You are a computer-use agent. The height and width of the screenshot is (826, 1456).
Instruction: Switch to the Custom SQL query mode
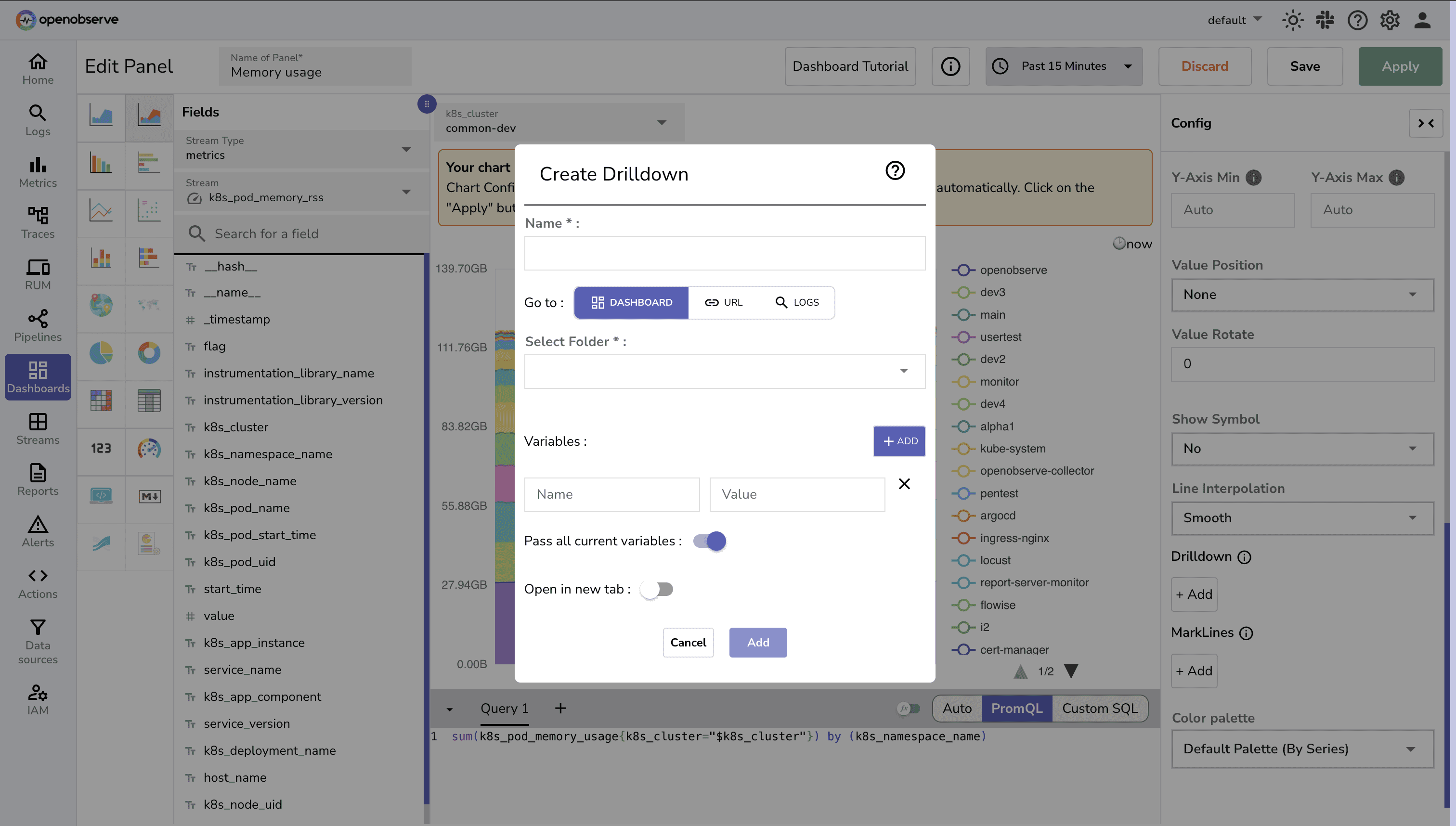[x=1099, y=708]
